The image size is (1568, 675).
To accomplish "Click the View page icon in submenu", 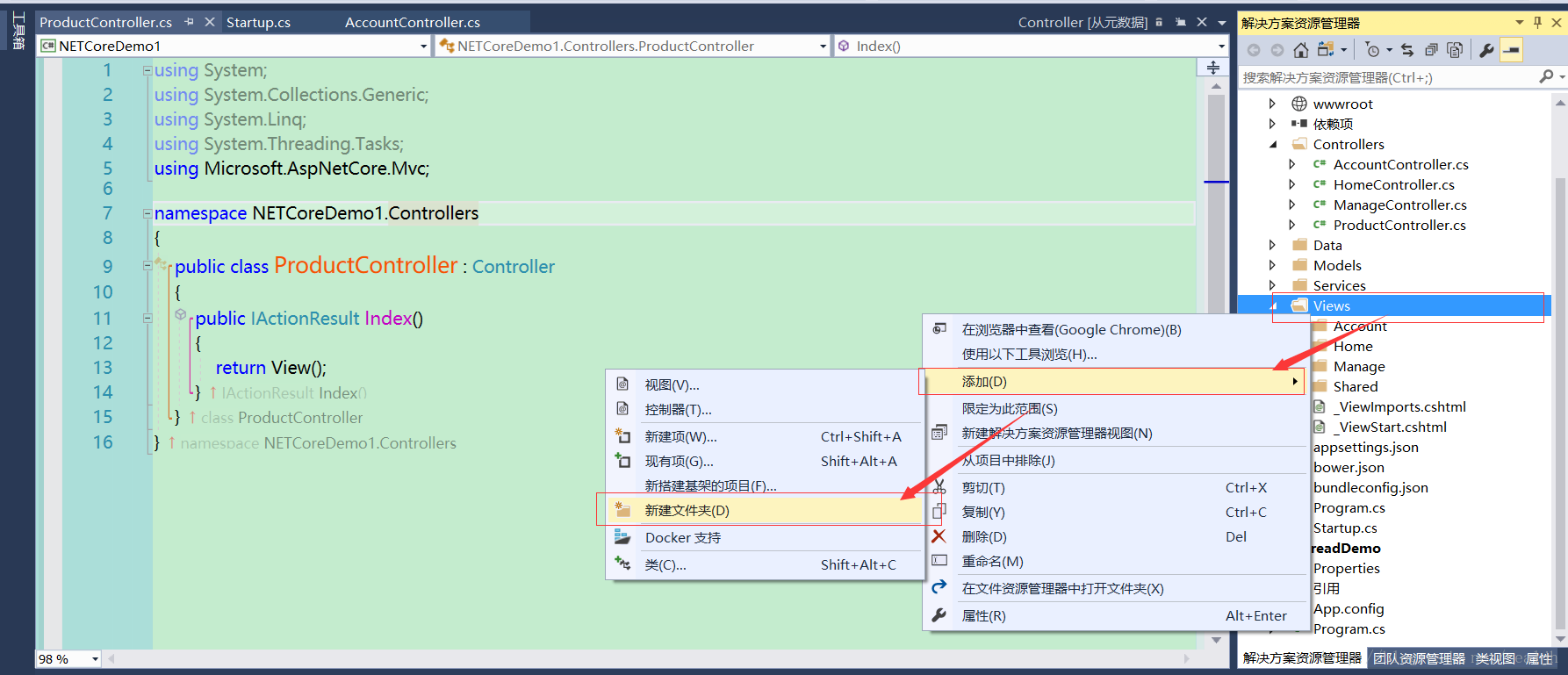I will [x=622, y=384].
